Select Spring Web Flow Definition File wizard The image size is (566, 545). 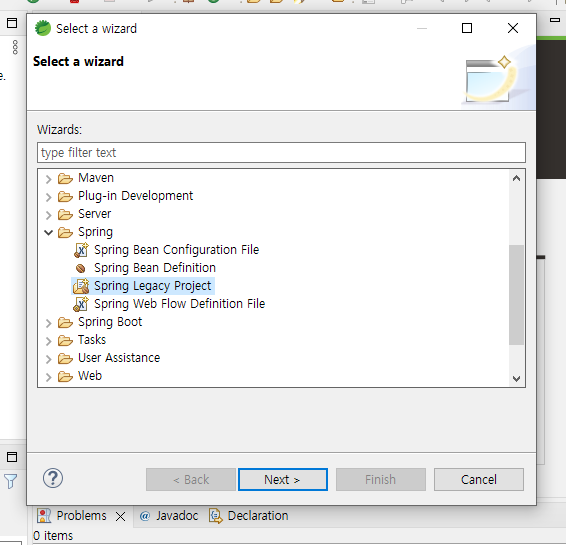179,304
